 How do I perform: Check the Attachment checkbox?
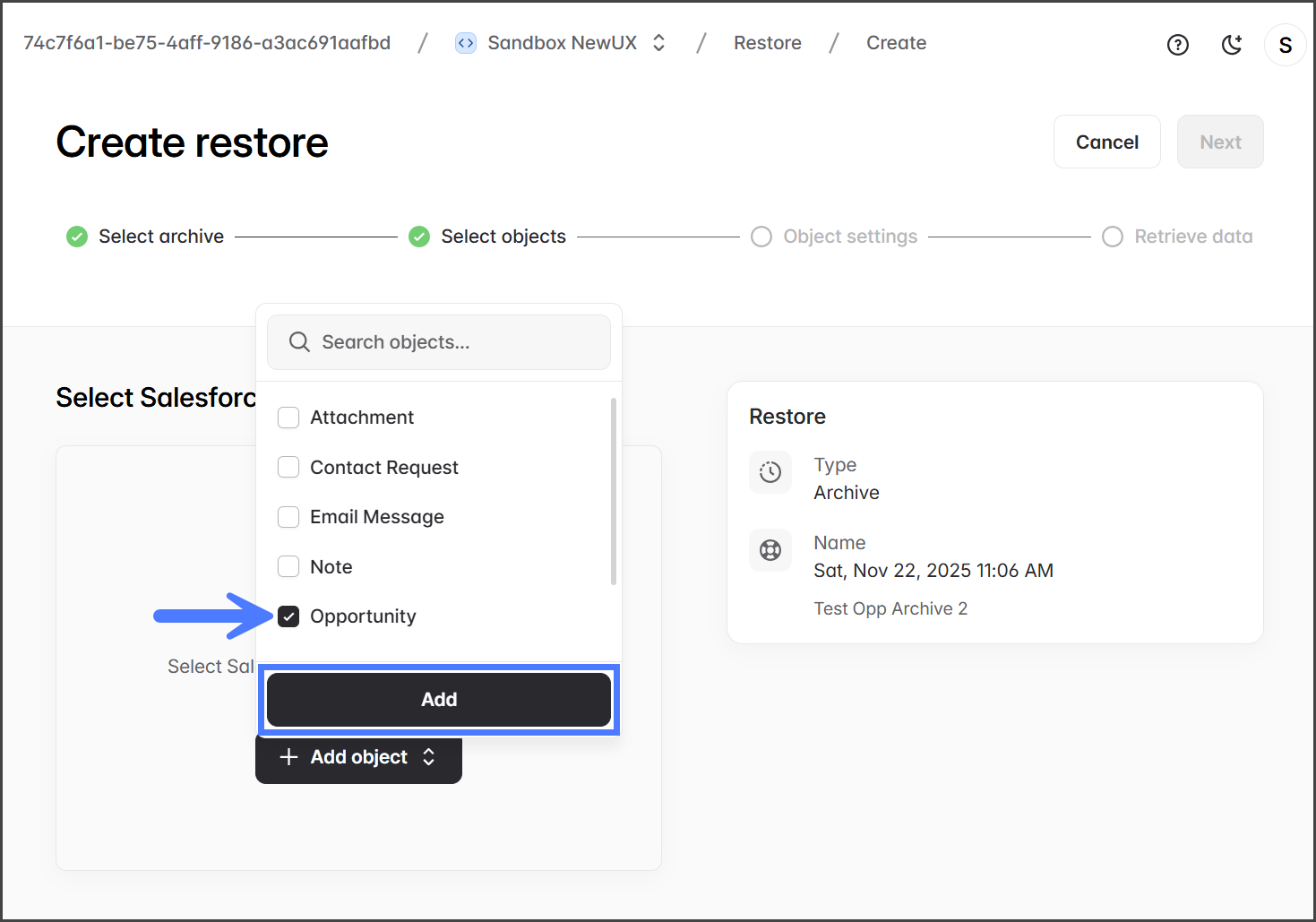(x=288, y=418)
